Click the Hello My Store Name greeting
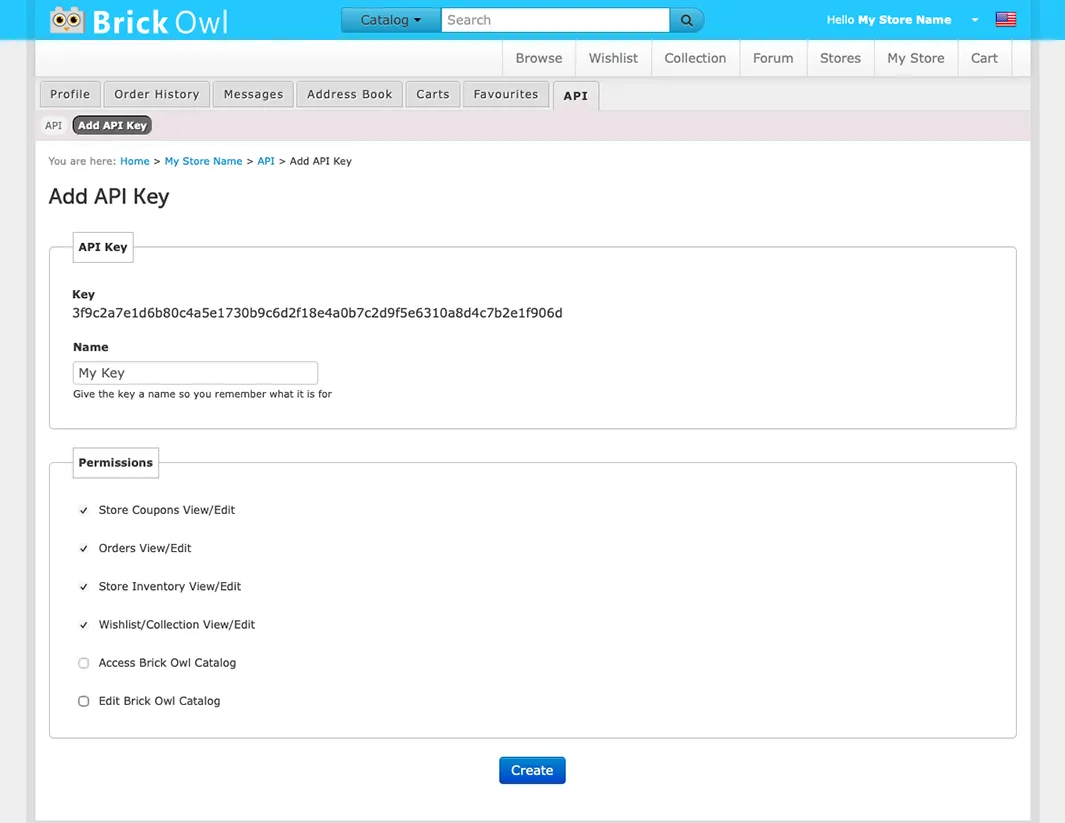 click(x=888, y=20)
